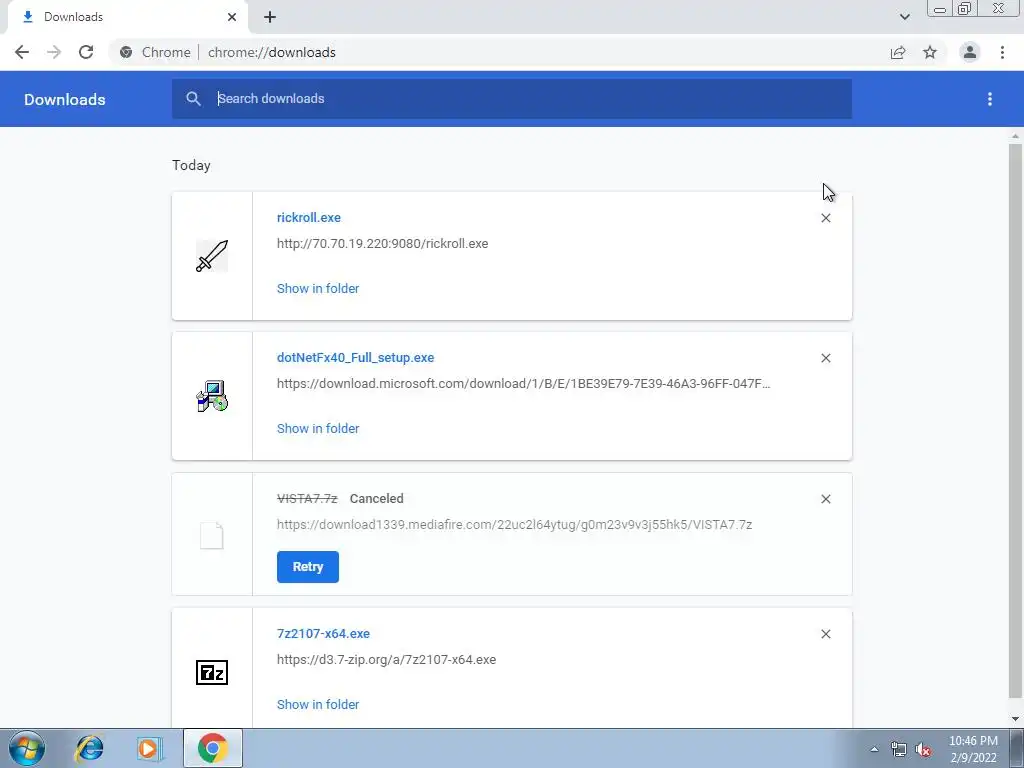Click the forward navigation arrow

(54, 52)
